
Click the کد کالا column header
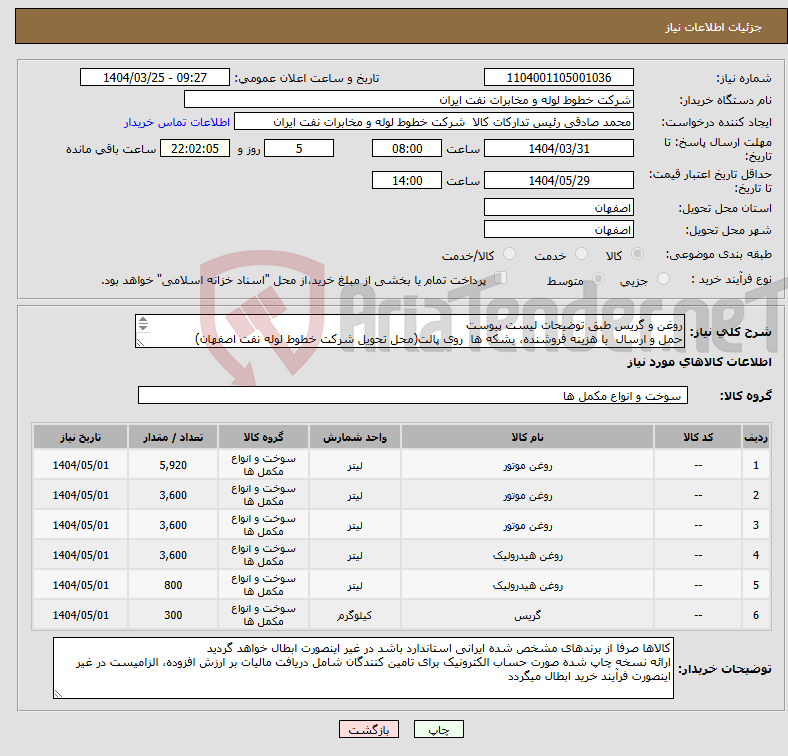tap(698, 437)
